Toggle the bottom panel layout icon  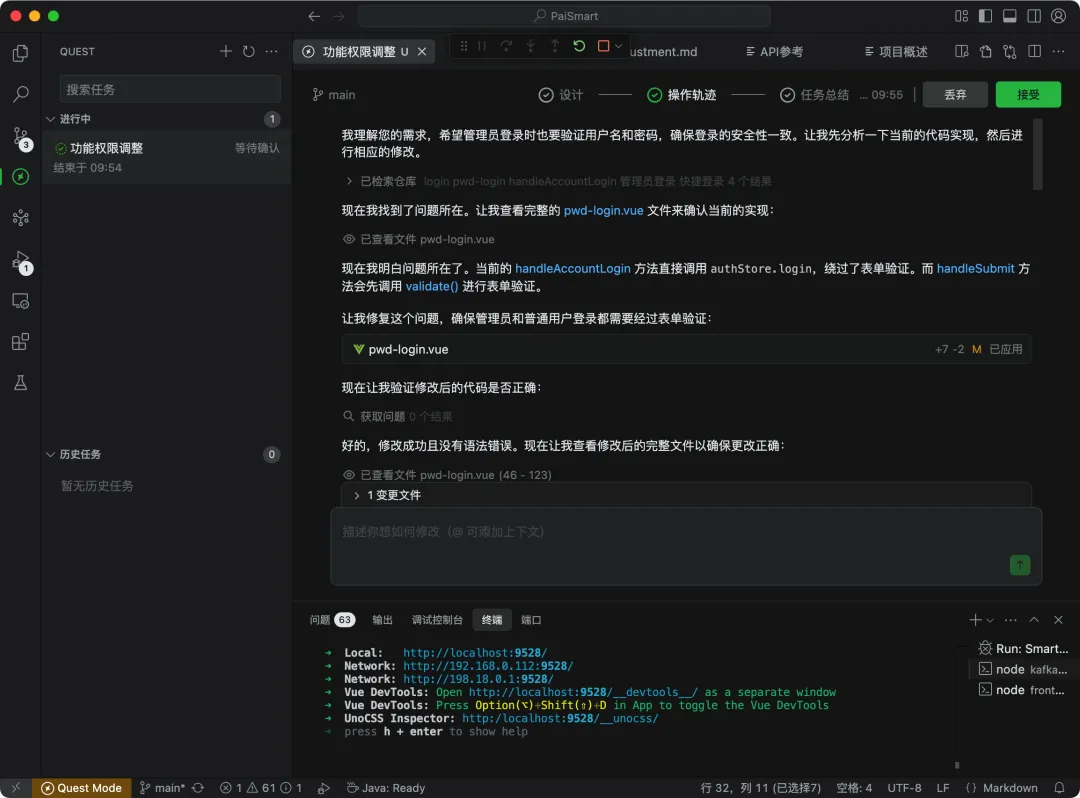click(x=1010, y=16)
